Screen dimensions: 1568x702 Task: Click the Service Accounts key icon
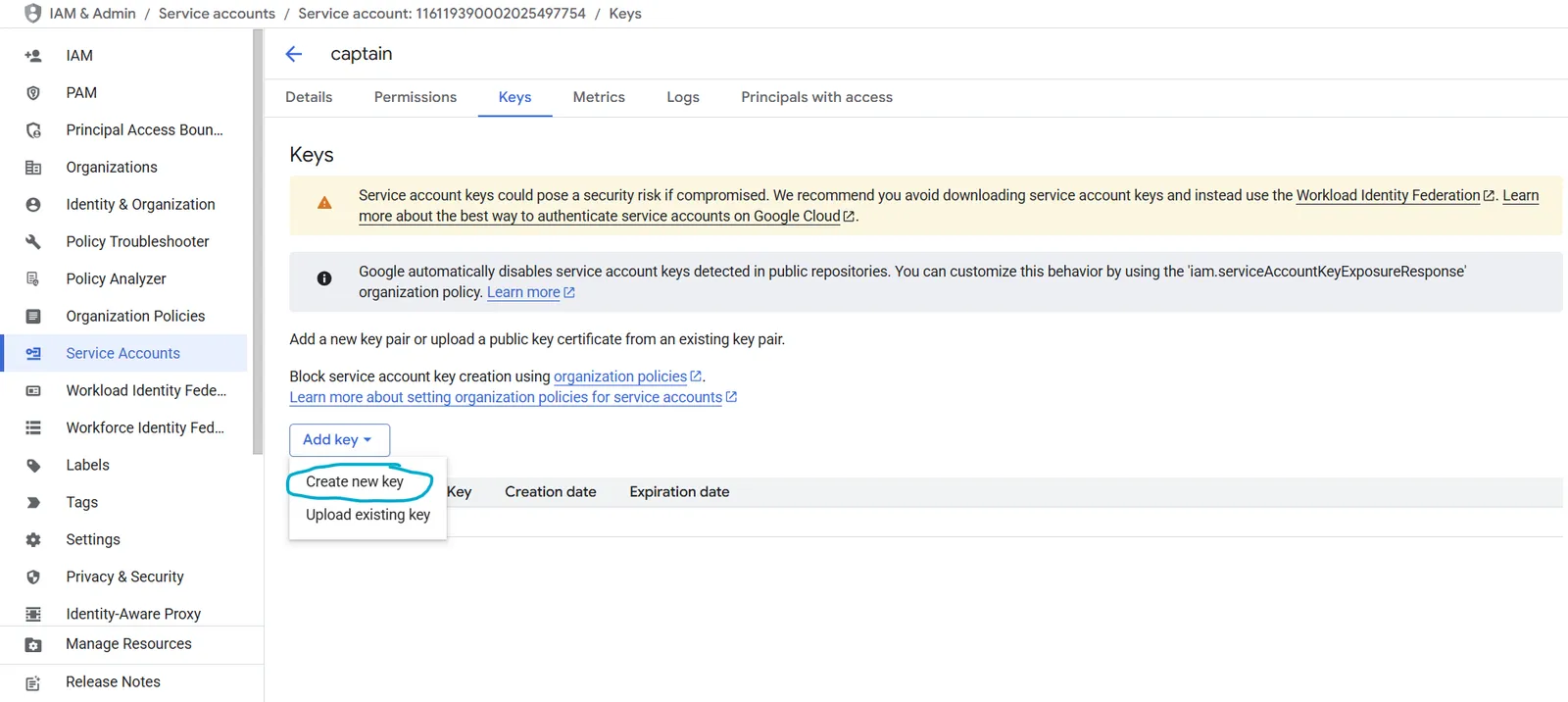click(x=33, y=354)
